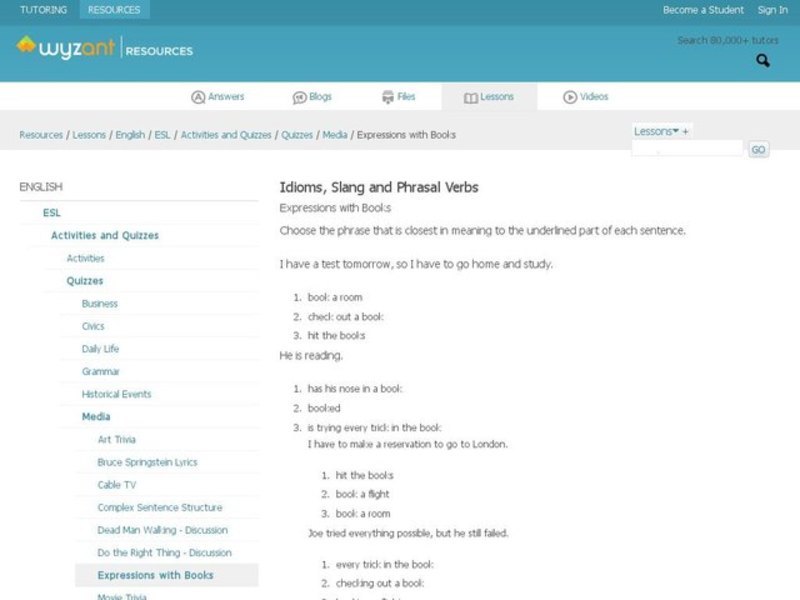The image size is (800, 600).
Task: Expand Activities and Quizzes in sidebar
Action: 105,236
